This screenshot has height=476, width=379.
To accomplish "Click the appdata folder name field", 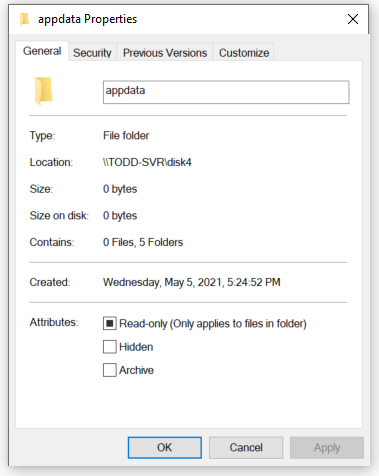I will click(x=226, y=92).
